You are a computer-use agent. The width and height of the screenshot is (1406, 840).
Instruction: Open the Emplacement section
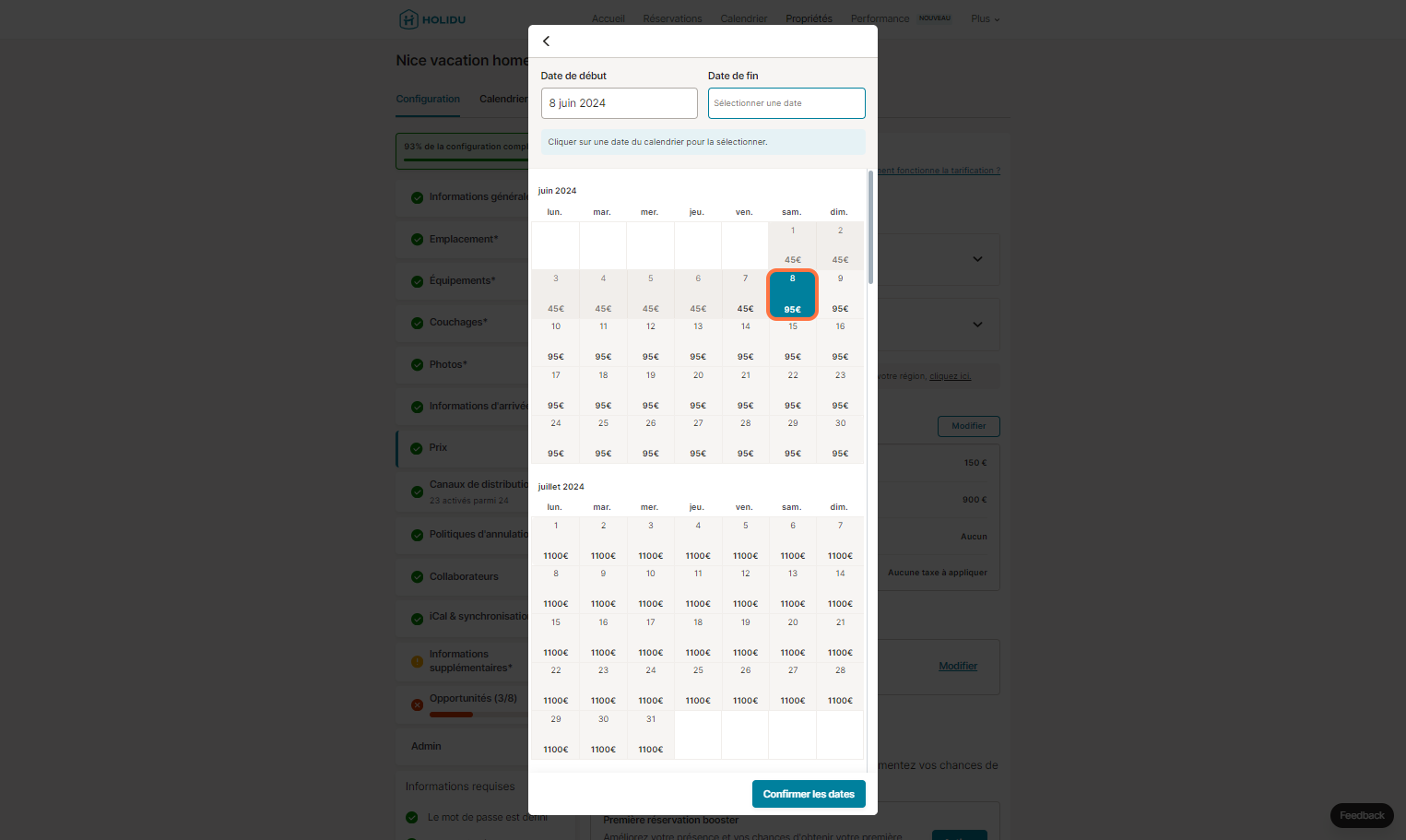(464, 239)
